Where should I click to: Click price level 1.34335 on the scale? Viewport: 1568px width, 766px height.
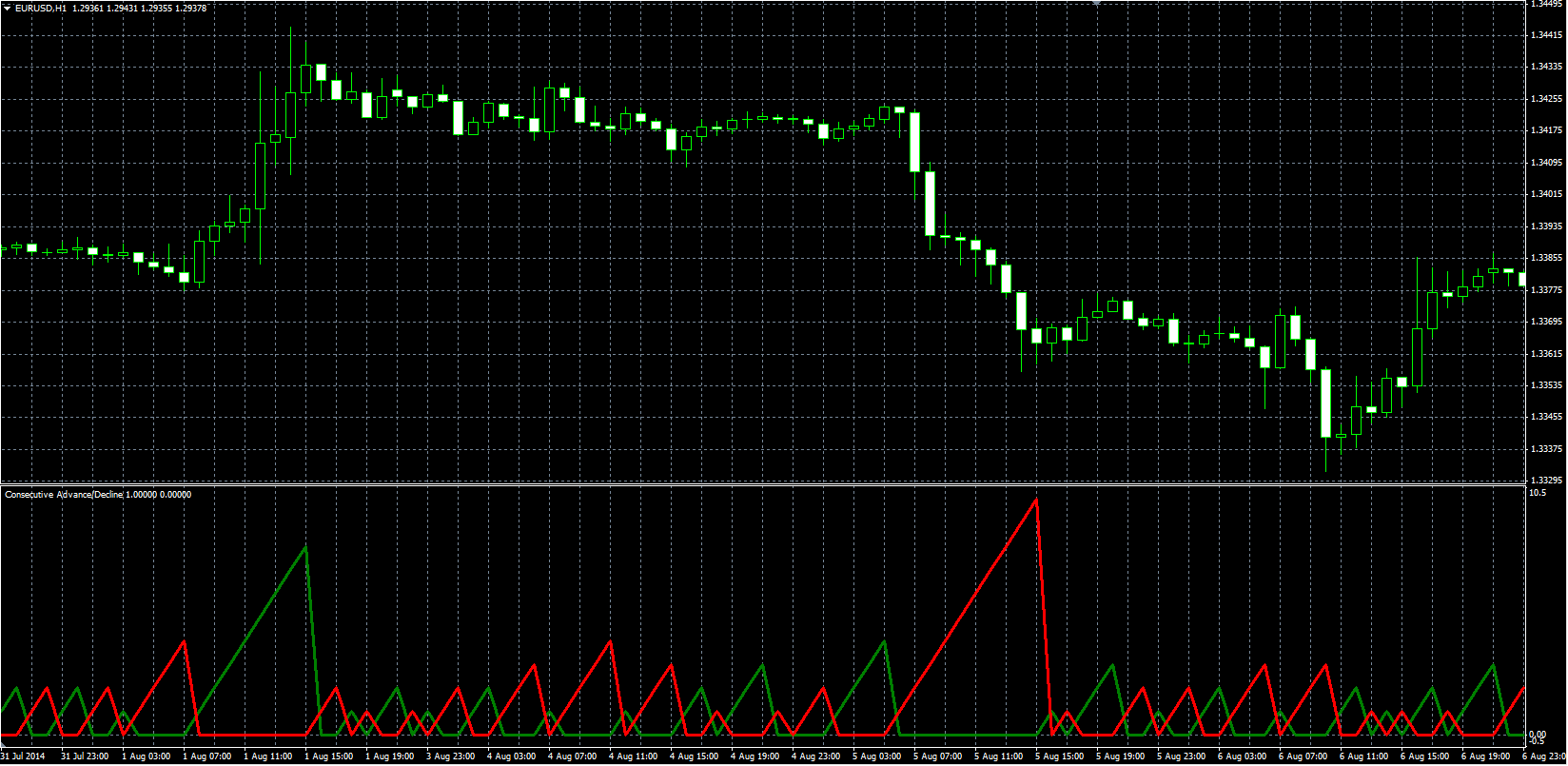[x=1546, y=67]
